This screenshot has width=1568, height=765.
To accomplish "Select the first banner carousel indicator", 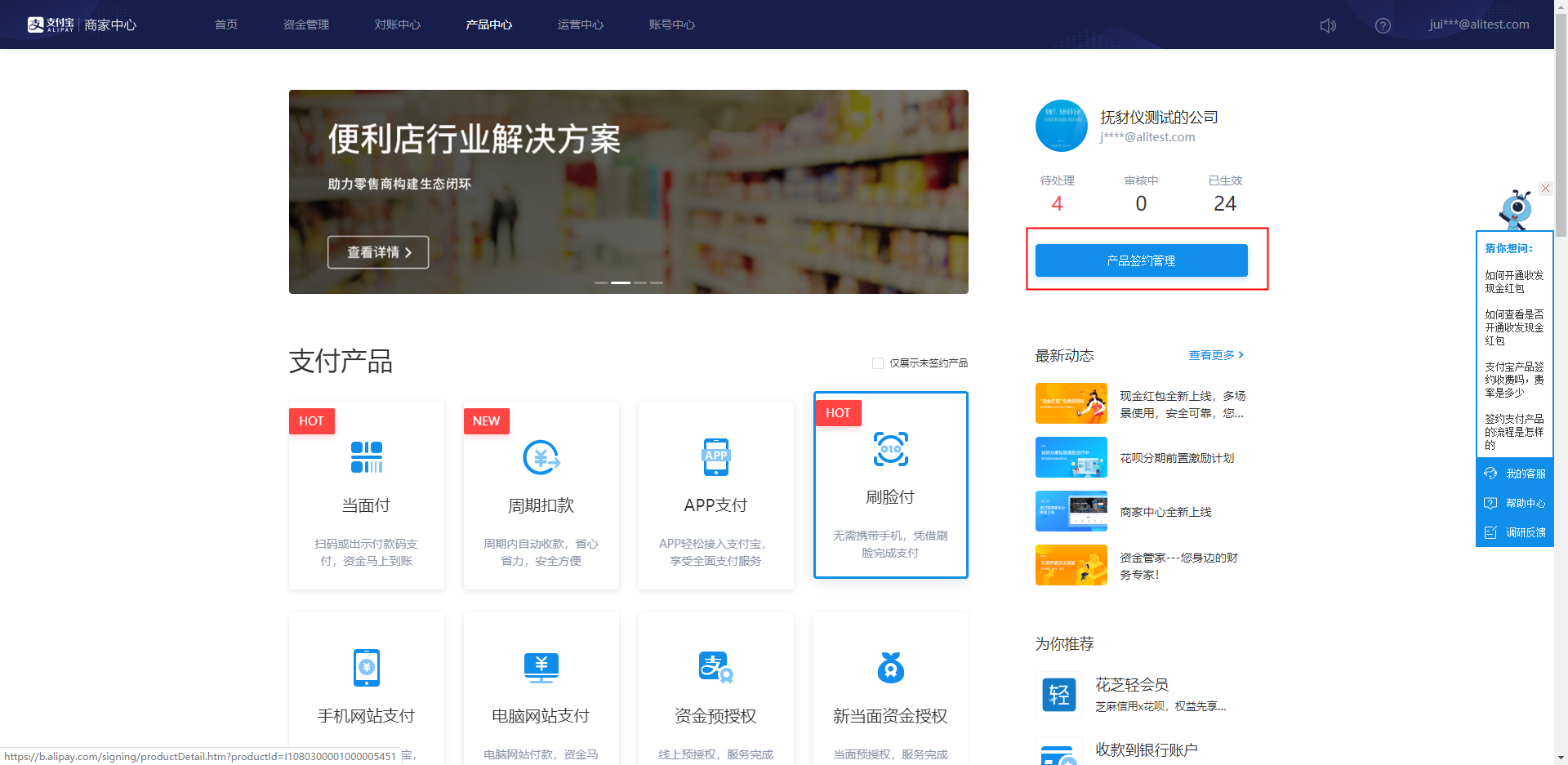I will 601,282.
